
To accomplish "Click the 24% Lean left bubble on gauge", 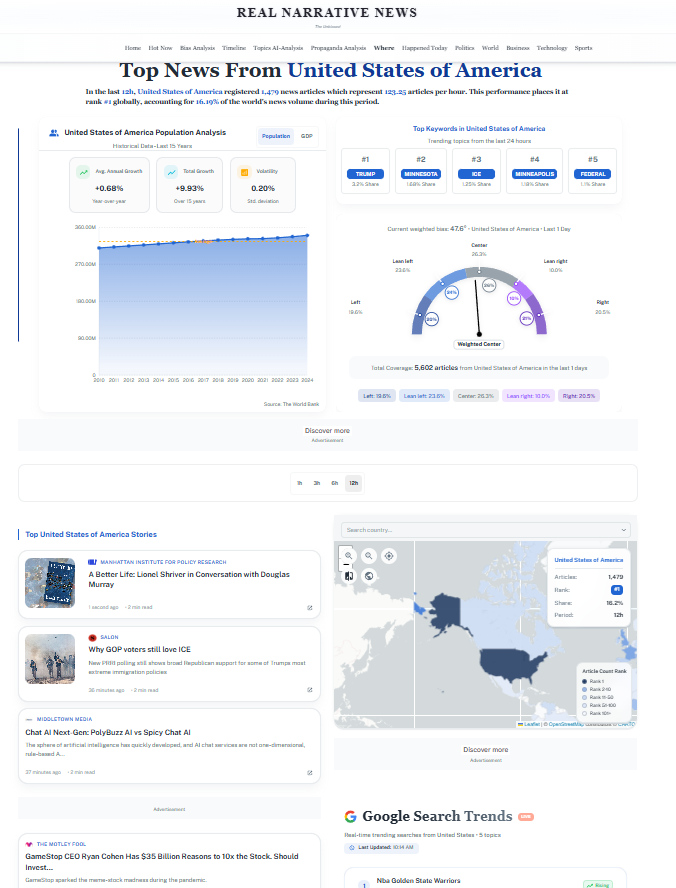I will (451, 293).
